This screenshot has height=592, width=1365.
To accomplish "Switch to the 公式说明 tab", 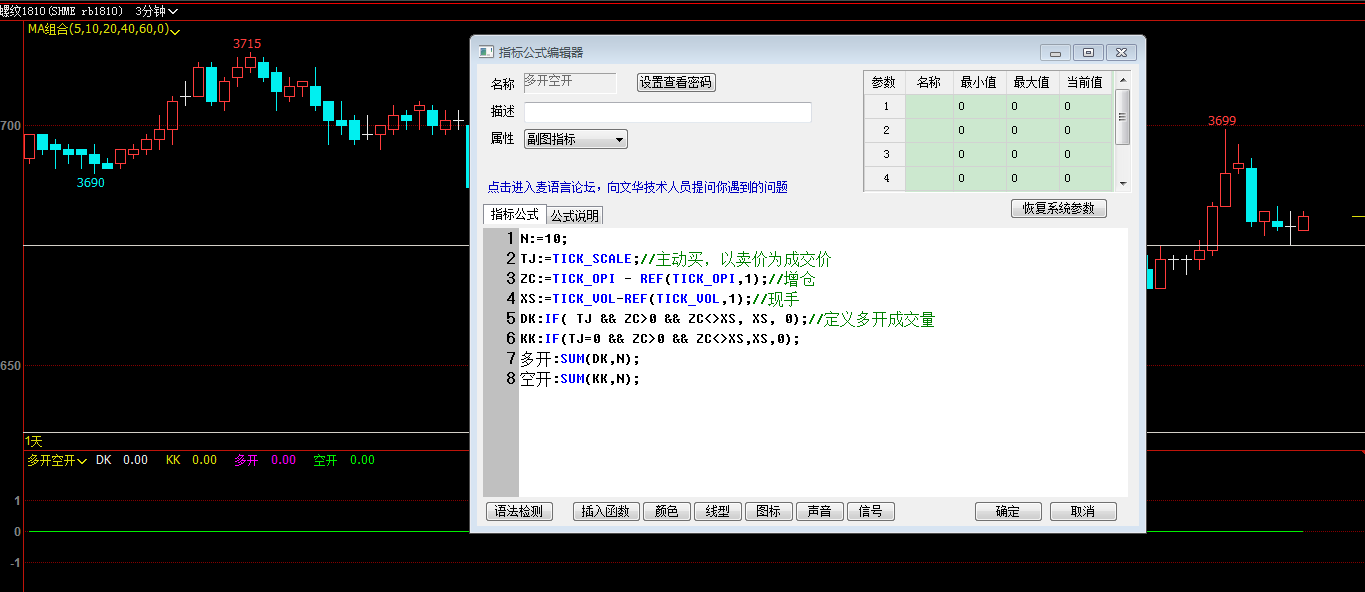I will [575, 215].
